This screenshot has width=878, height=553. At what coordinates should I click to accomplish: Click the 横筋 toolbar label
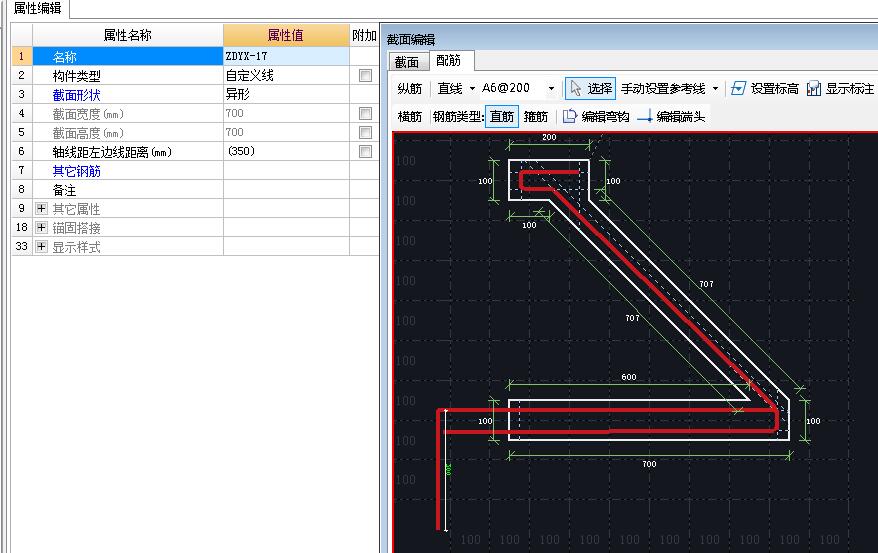point(409,116)
